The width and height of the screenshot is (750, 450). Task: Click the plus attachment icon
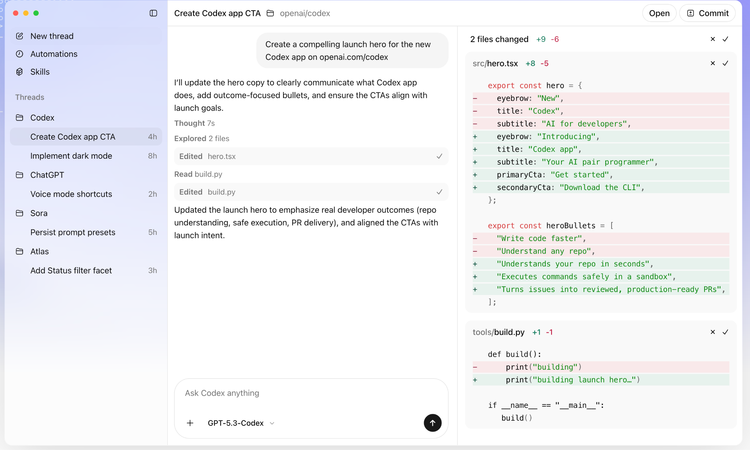190,423
